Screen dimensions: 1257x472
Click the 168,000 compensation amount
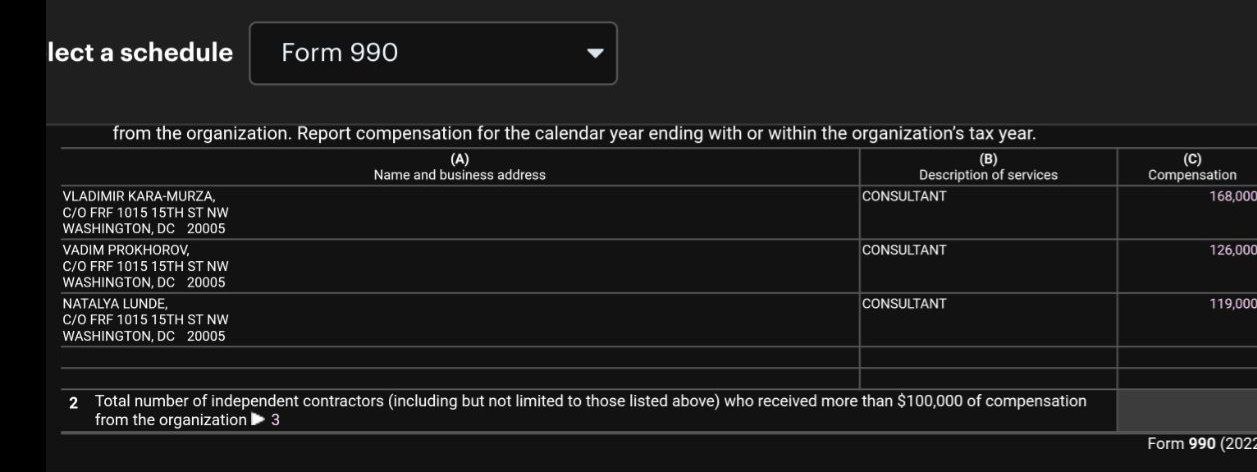click(1232, 196)
